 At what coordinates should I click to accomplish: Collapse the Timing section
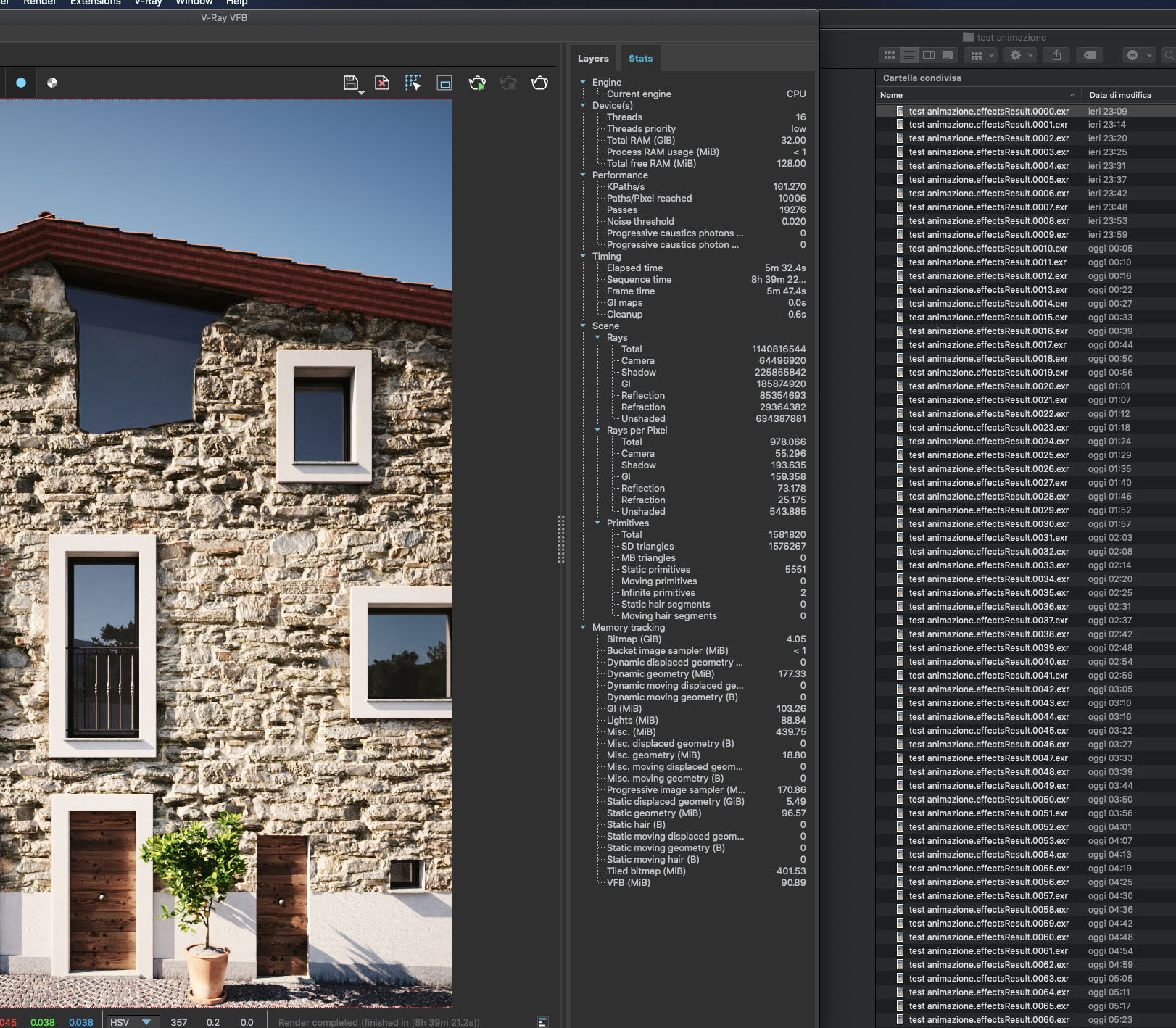[583, 256]
